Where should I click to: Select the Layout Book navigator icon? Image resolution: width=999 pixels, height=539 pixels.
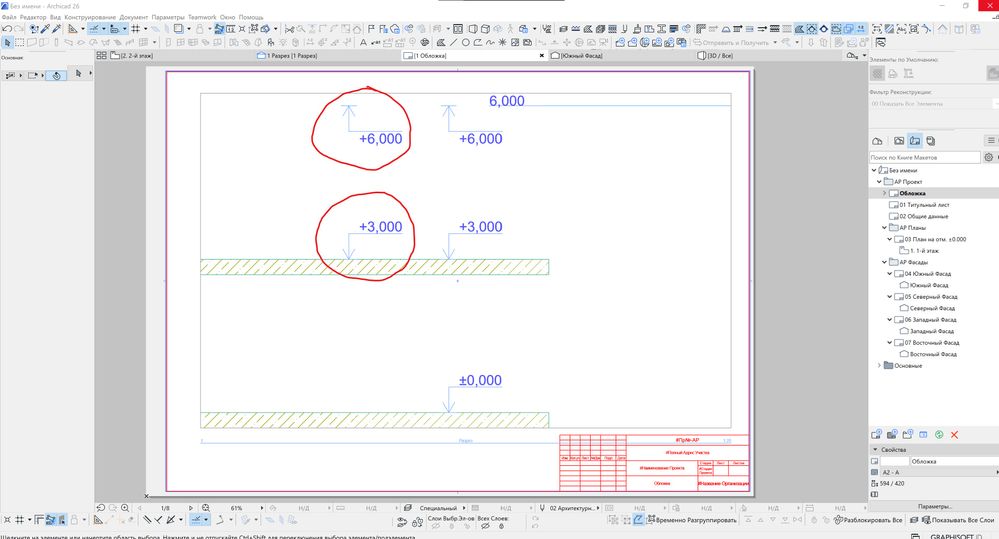point(915,141)
